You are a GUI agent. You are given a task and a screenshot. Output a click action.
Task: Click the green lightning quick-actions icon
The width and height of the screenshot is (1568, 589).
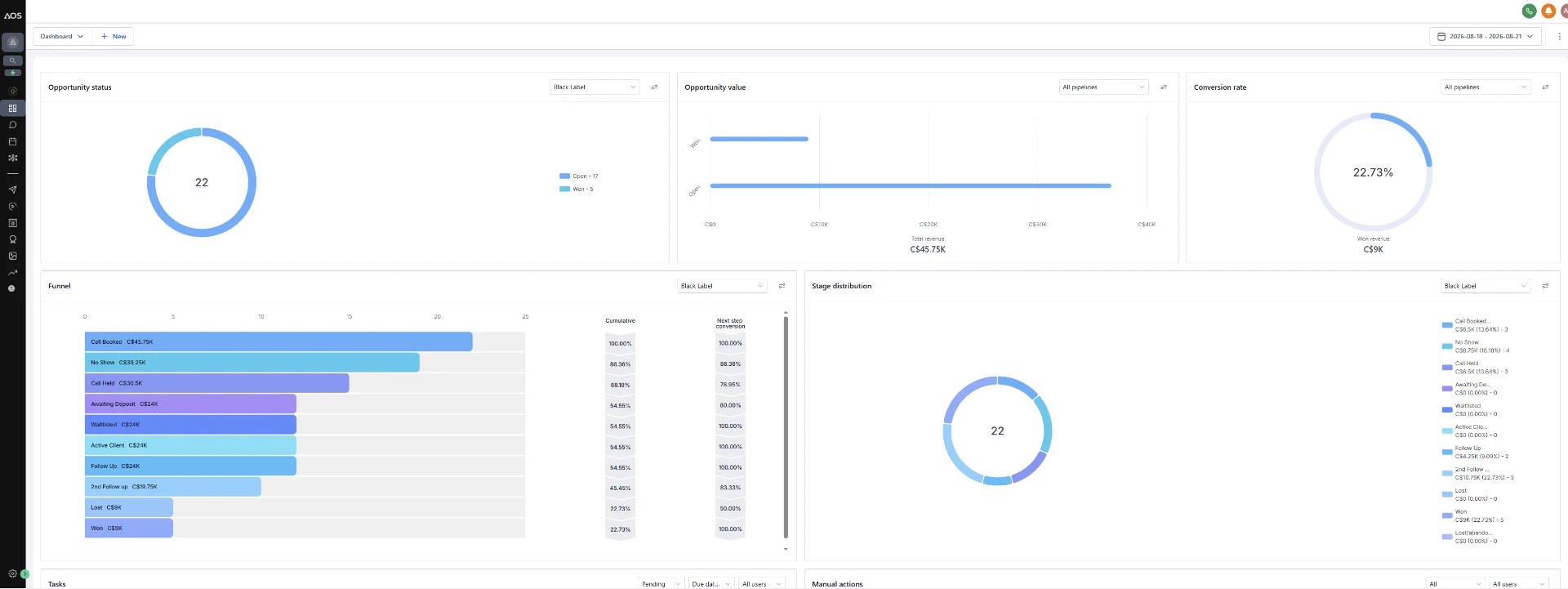(x=12, y=73)
